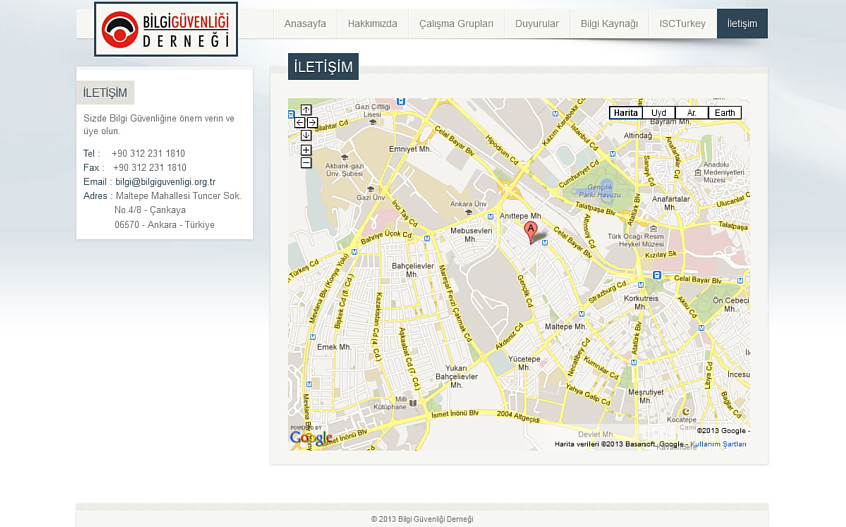This screenshot has height=527, width=846.
Task: Click the 'Mebusevleri Mh.' map label
Action: pyautogui.click(x=471, y=235)
